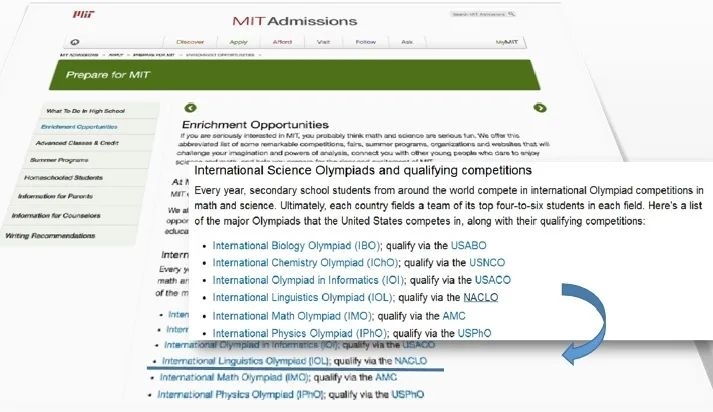Open the NACLO link in enlarged list
Screen dimensions: 713x412
coord(481,298)
